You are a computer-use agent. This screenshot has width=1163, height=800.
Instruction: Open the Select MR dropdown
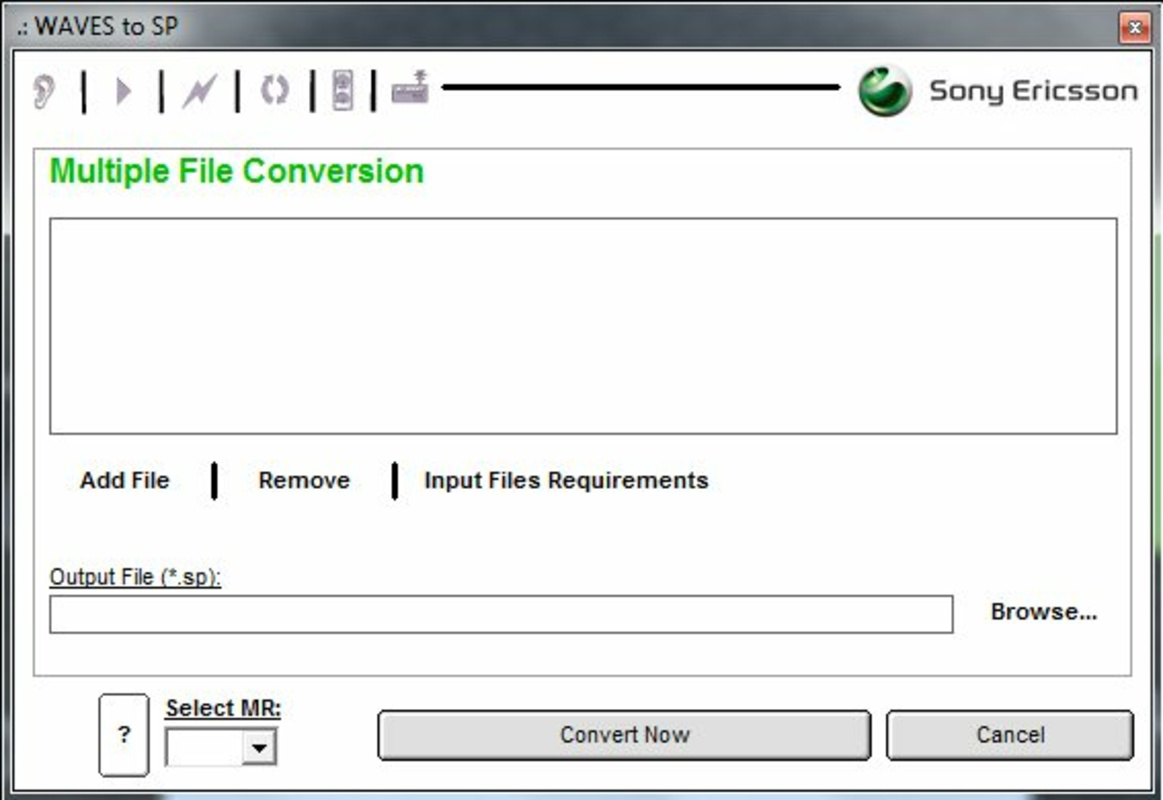[260, 747]
